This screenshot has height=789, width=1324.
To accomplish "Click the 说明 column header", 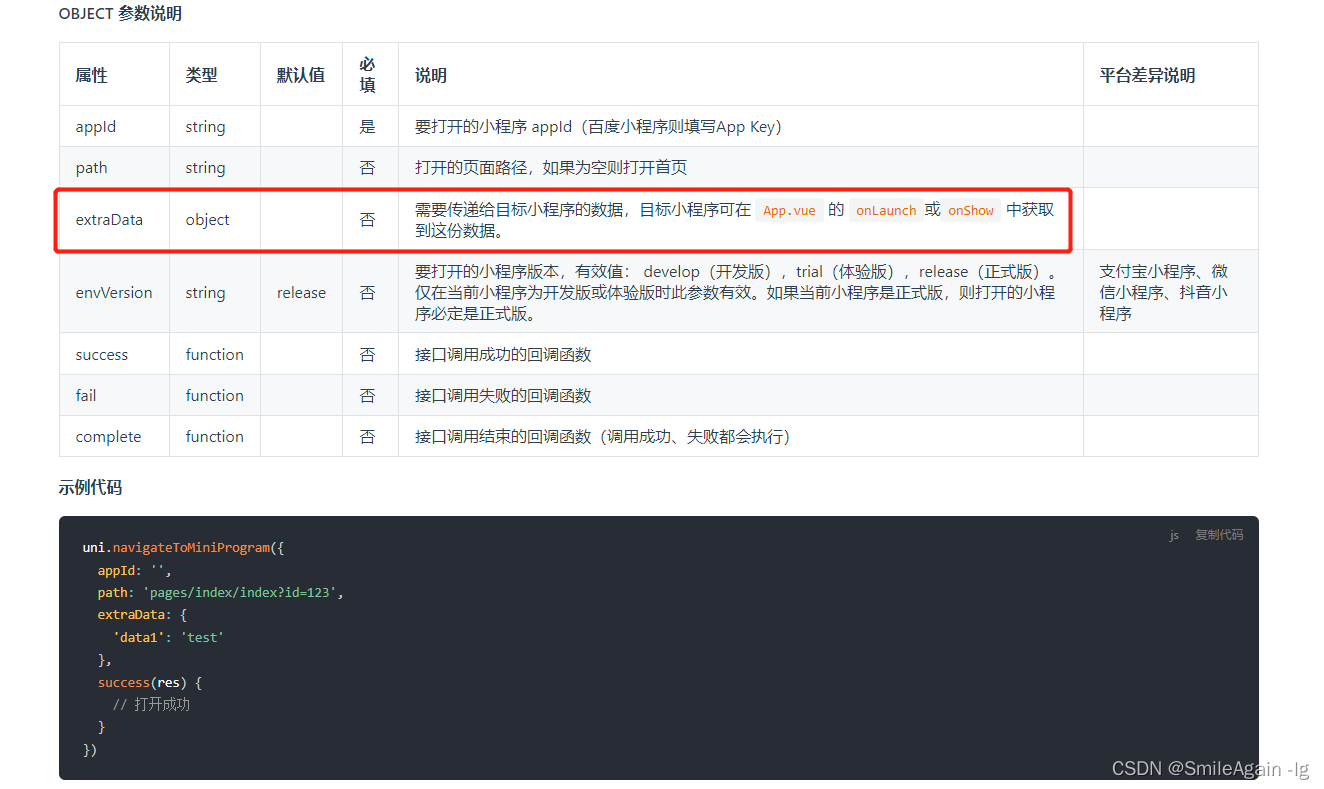I will [x=740, y=75].
